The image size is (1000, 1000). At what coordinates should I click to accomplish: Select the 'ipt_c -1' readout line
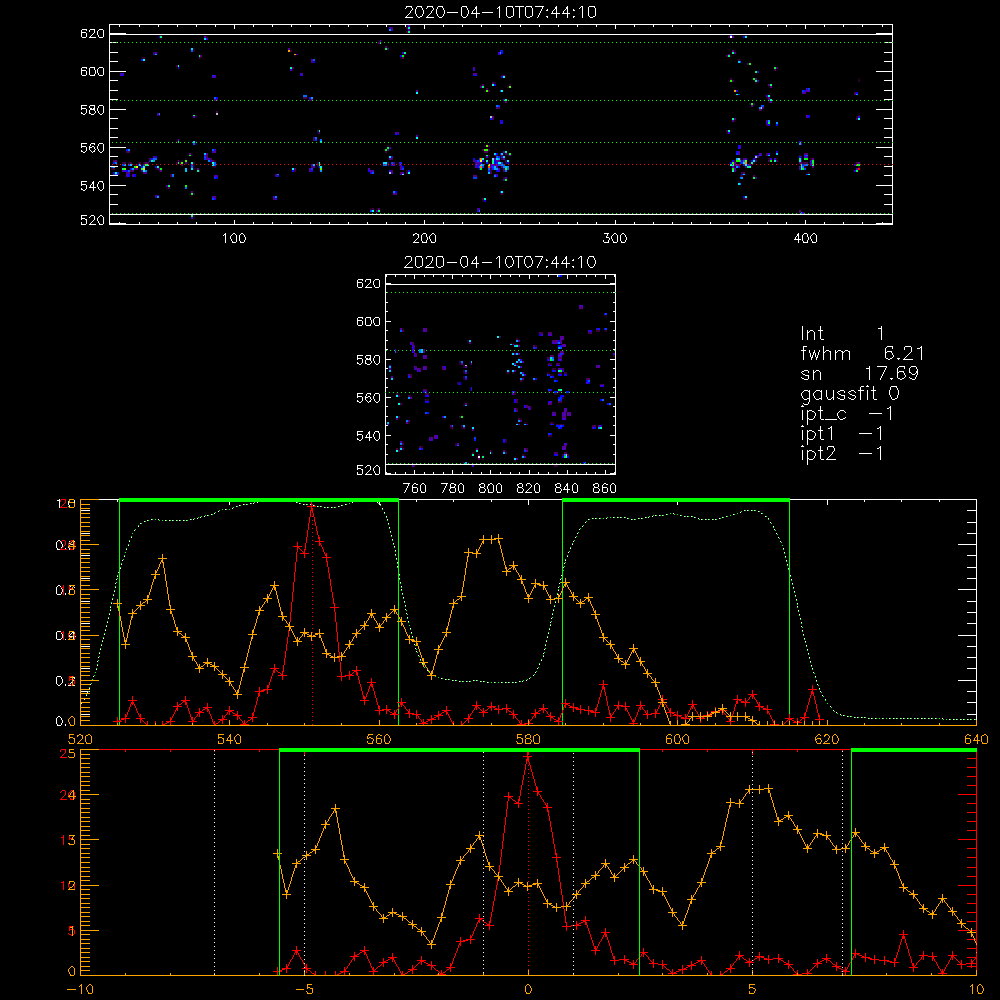847,414
